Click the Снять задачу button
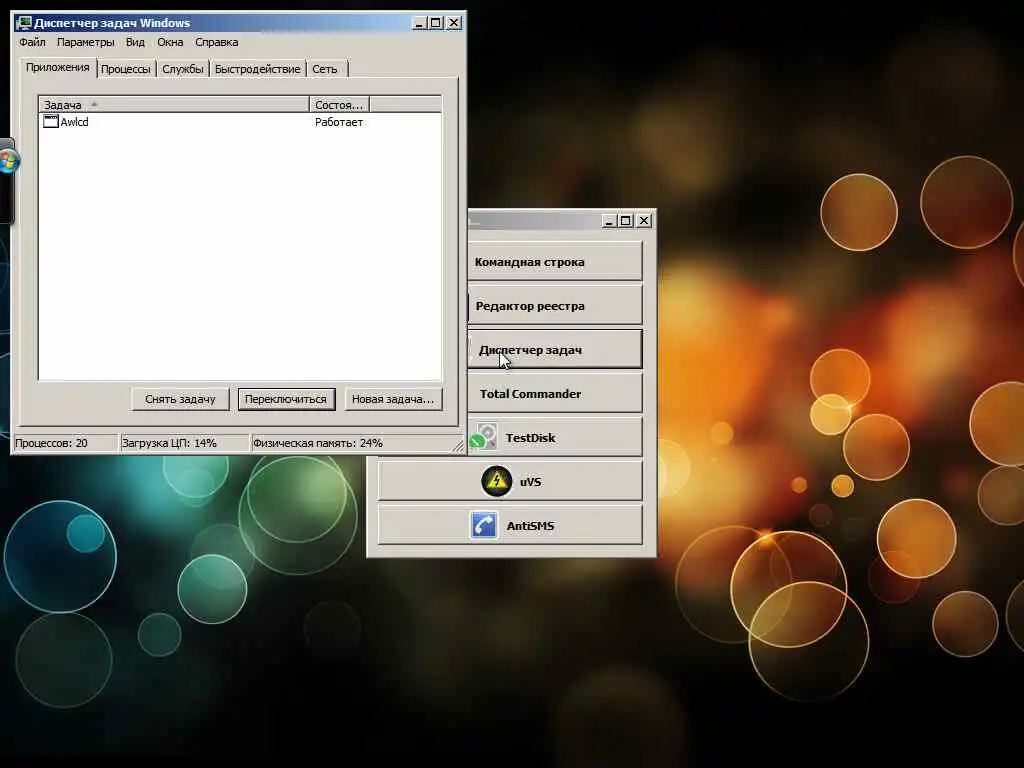This screenshot has width=1024, height=768. (x=180, y=399)
